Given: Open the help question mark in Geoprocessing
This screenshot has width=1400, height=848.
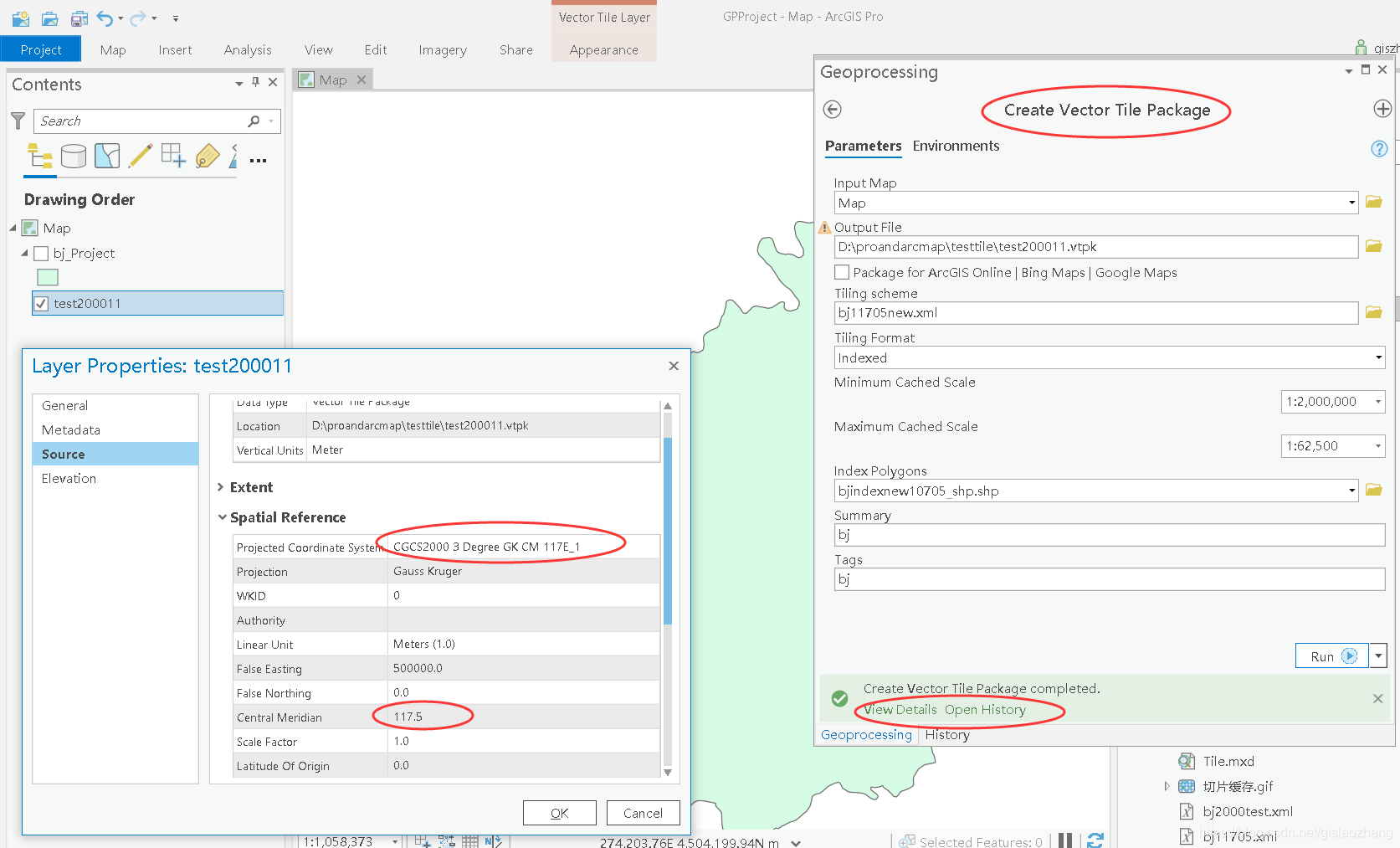Looking at the screenshot, I should [1379, 148].
